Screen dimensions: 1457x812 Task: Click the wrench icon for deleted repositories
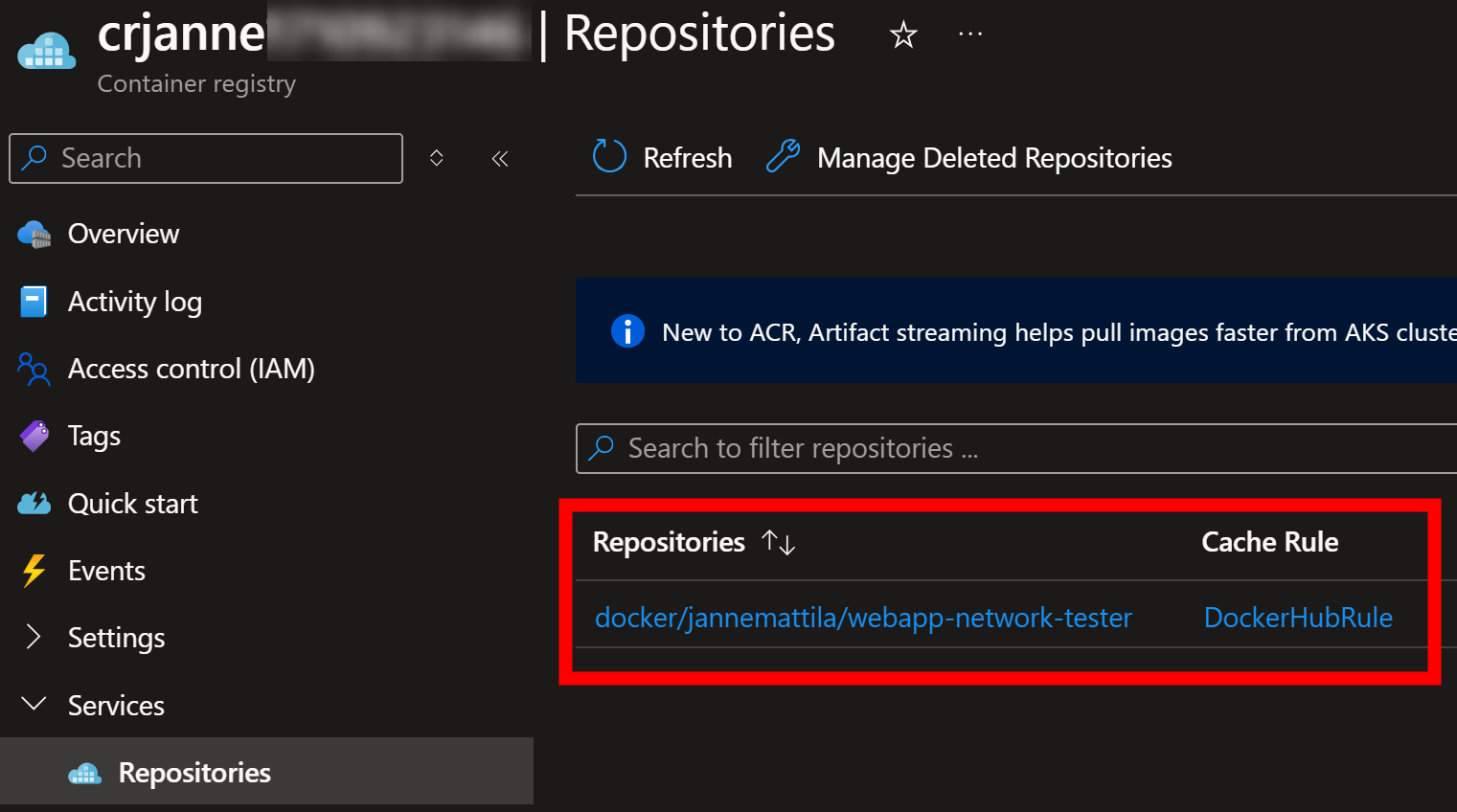(x=784, y=156)
